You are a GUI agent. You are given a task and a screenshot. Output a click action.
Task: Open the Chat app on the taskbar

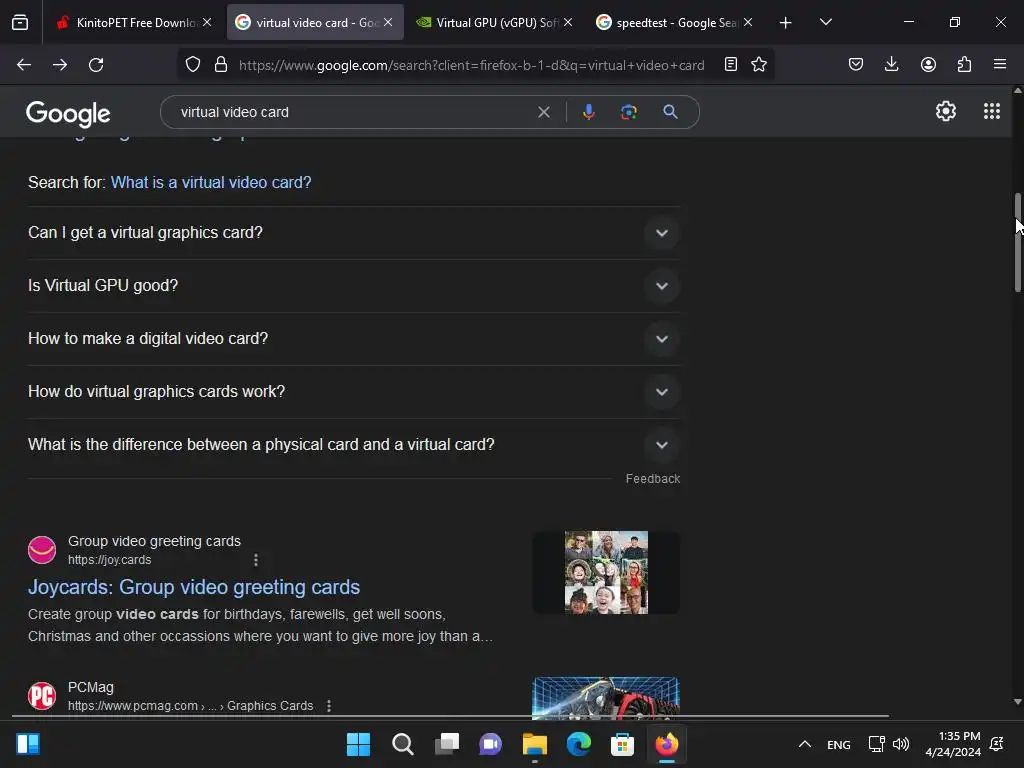[490, 744]
